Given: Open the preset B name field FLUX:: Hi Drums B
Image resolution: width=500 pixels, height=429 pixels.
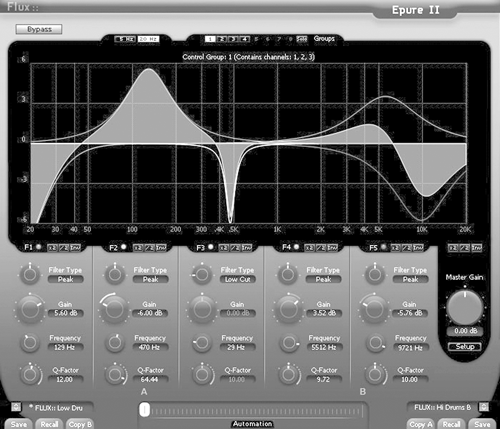Looking at the screenshot, I should [x=442, y=407].
